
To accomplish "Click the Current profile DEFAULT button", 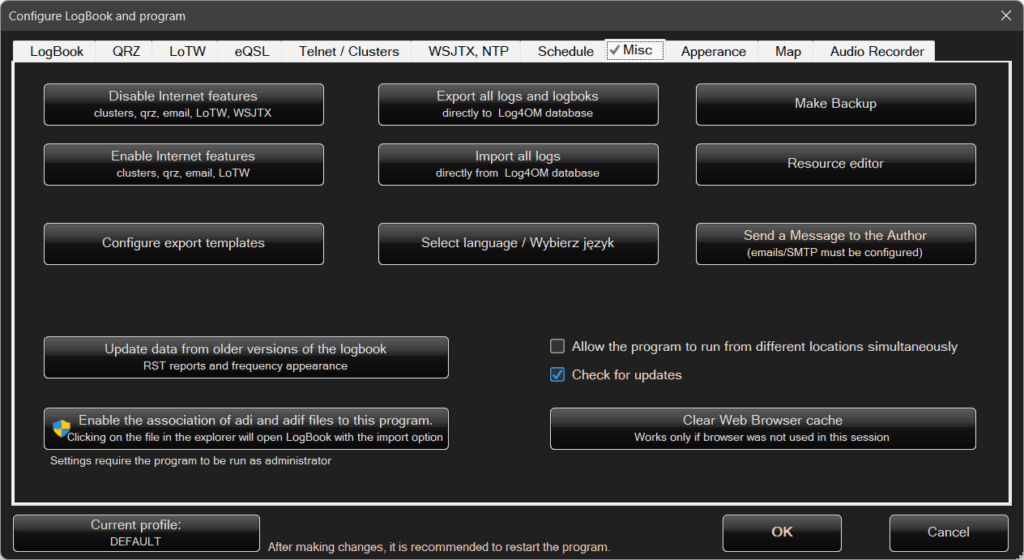I will pos(136,533).
